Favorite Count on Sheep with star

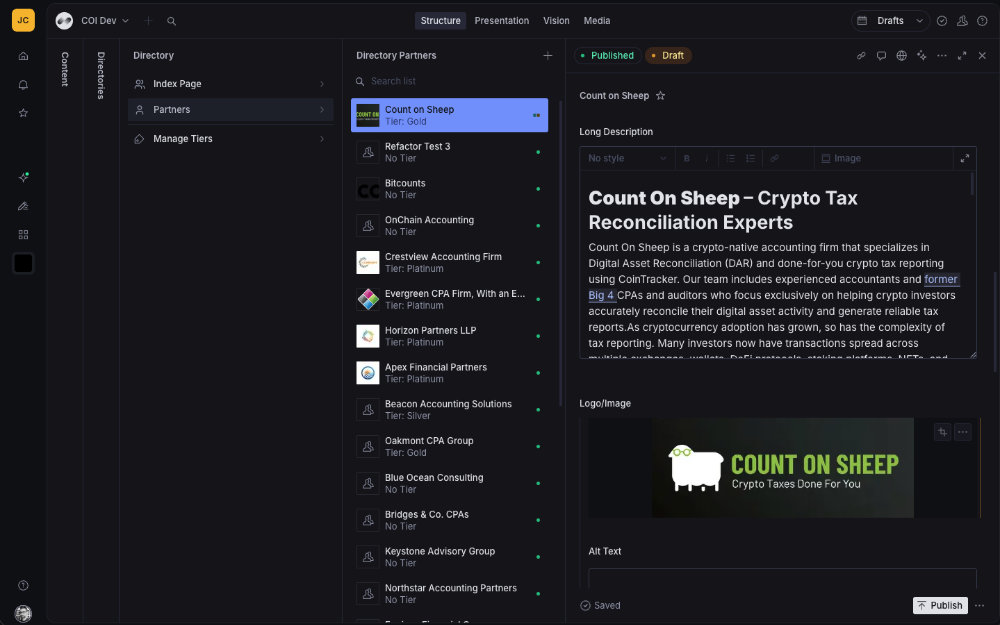click(661, 96)
